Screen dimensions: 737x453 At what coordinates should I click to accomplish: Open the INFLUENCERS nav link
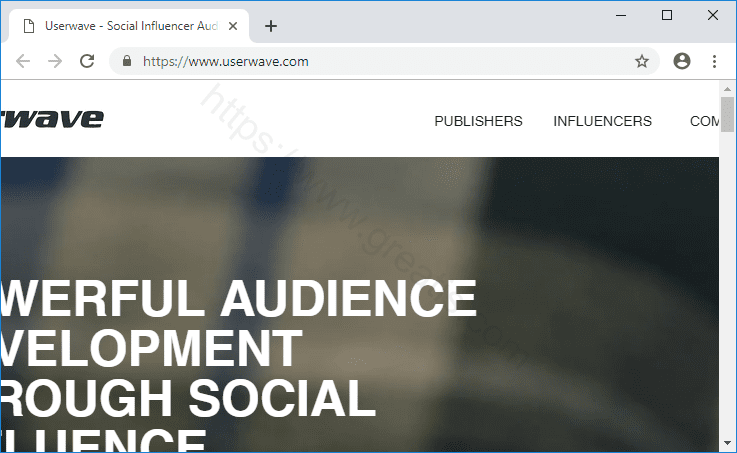click(x=602, y=121)
